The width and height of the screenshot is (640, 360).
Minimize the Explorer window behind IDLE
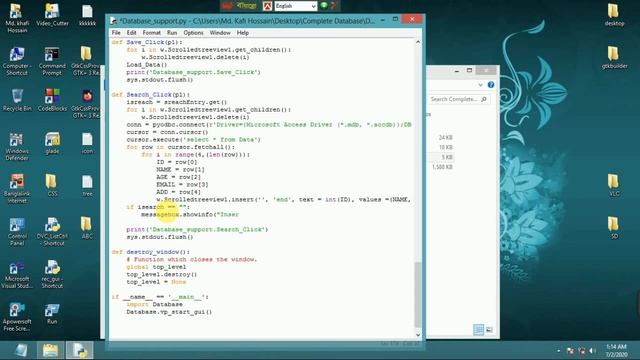click(457, 71)
